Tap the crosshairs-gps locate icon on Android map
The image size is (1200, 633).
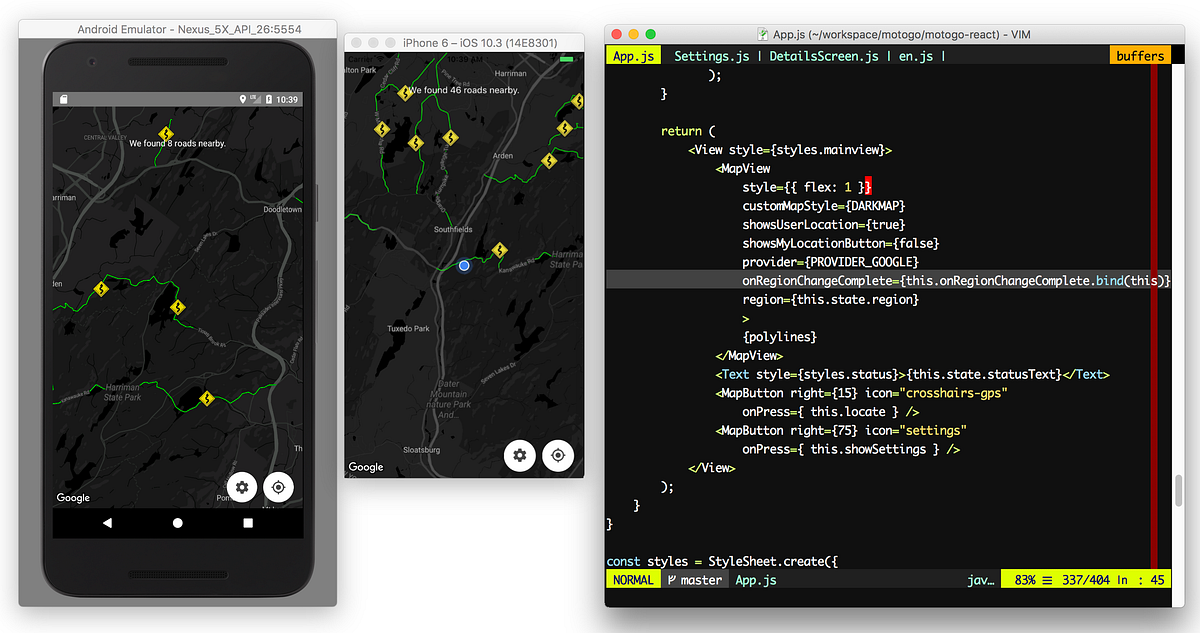click(278, 487)
